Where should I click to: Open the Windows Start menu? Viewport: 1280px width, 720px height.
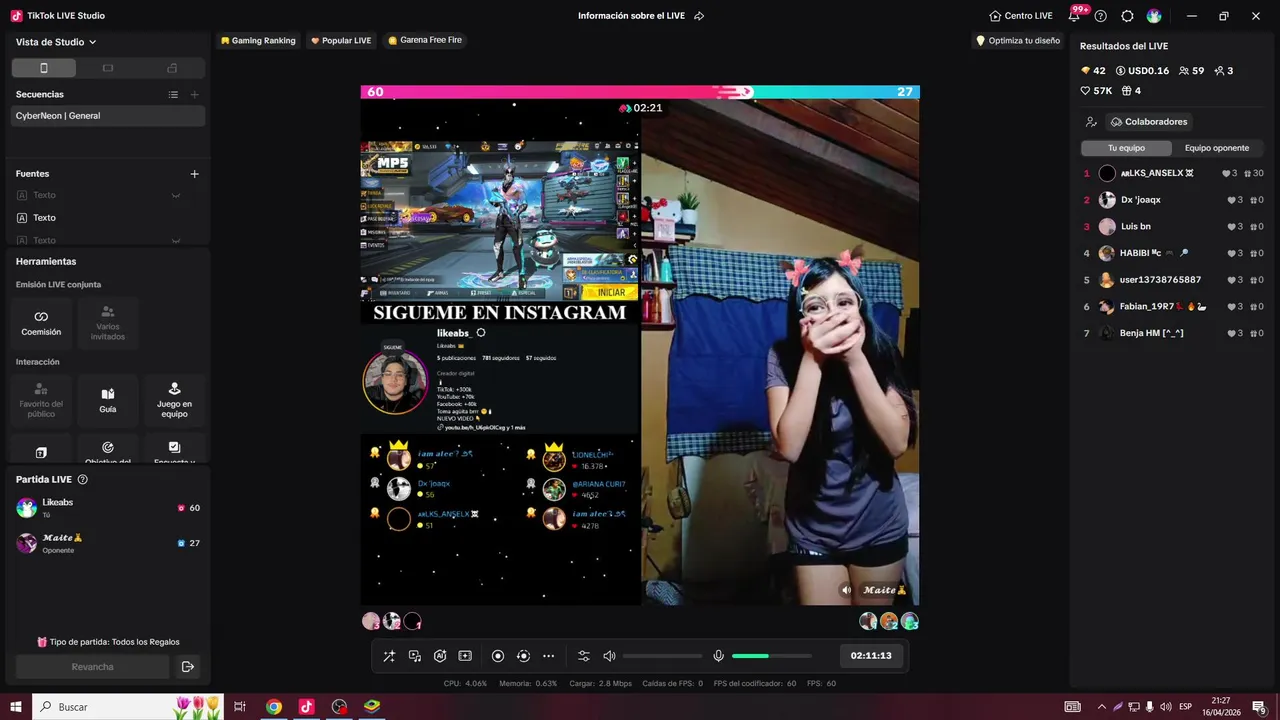point(16,707)
